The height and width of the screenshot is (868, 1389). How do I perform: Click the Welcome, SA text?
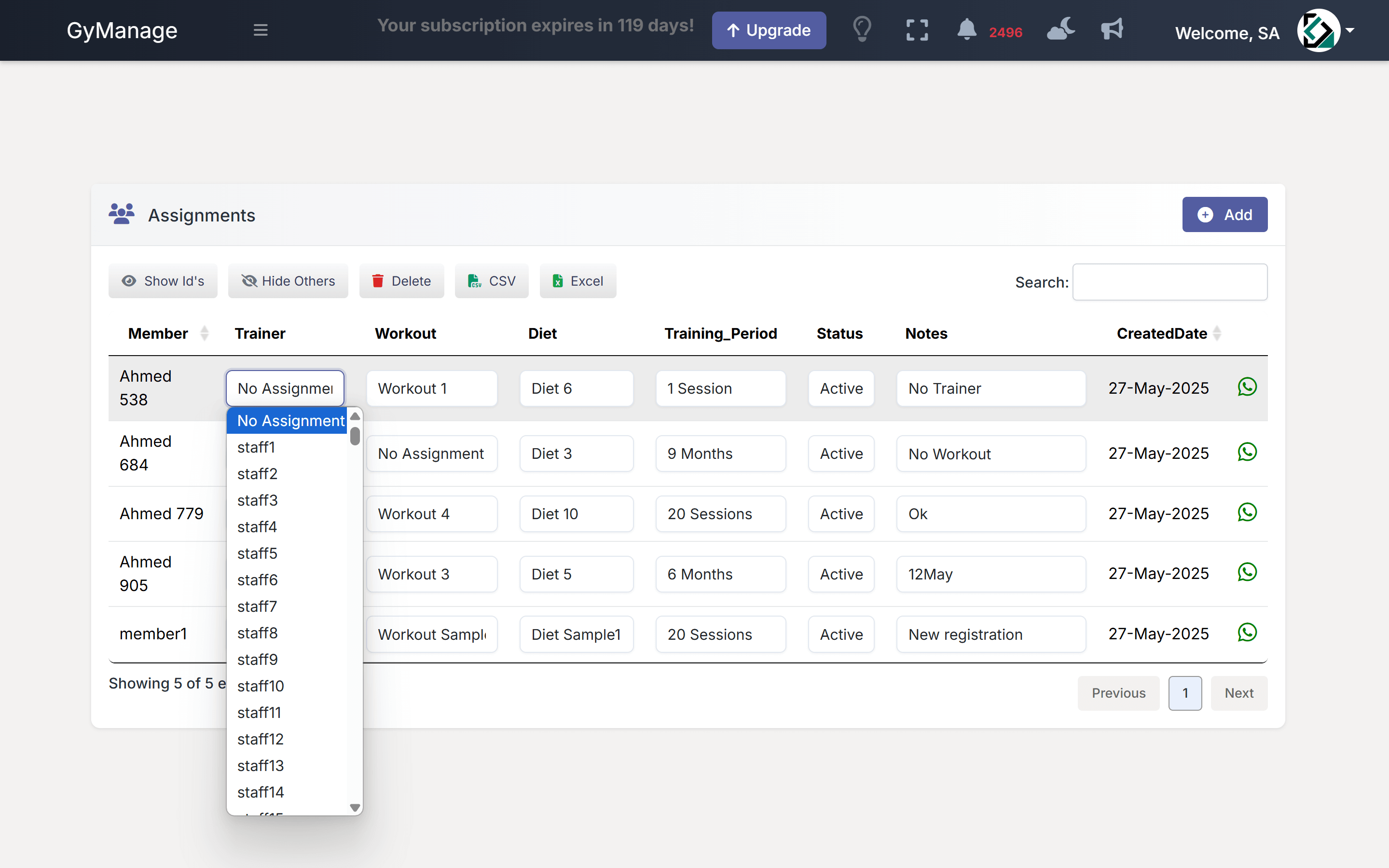(x=1227, y=33)
